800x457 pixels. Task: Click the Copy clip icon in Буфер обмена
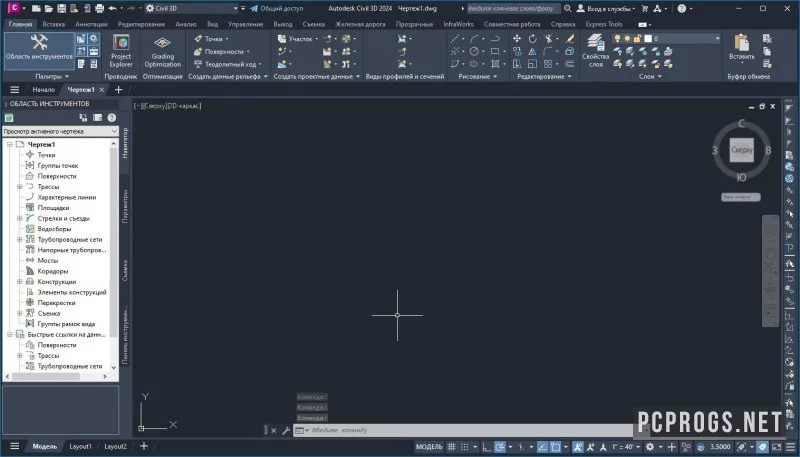(x=766, y=51)
